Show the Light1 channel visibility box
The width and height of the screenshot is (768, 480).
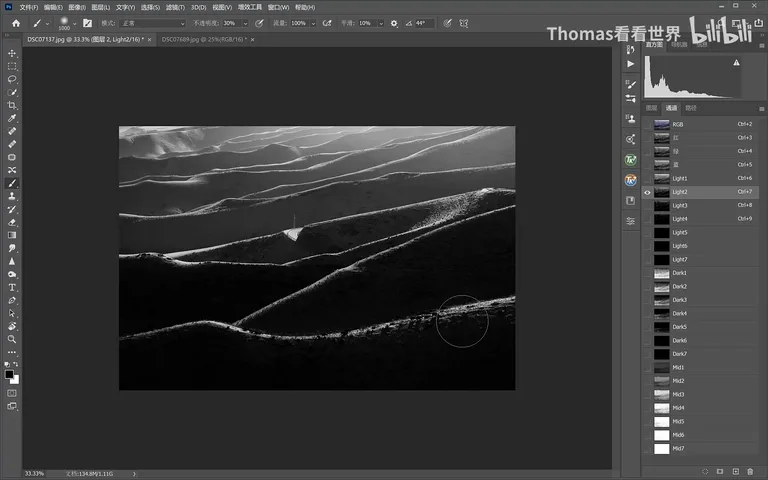pos(647,178)
